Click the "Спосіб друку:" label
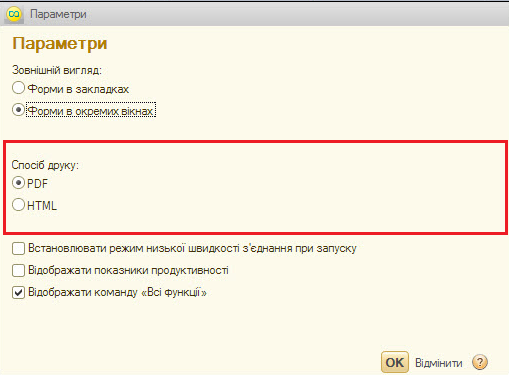This screenshot has height=375, width=509. [45, 165]
